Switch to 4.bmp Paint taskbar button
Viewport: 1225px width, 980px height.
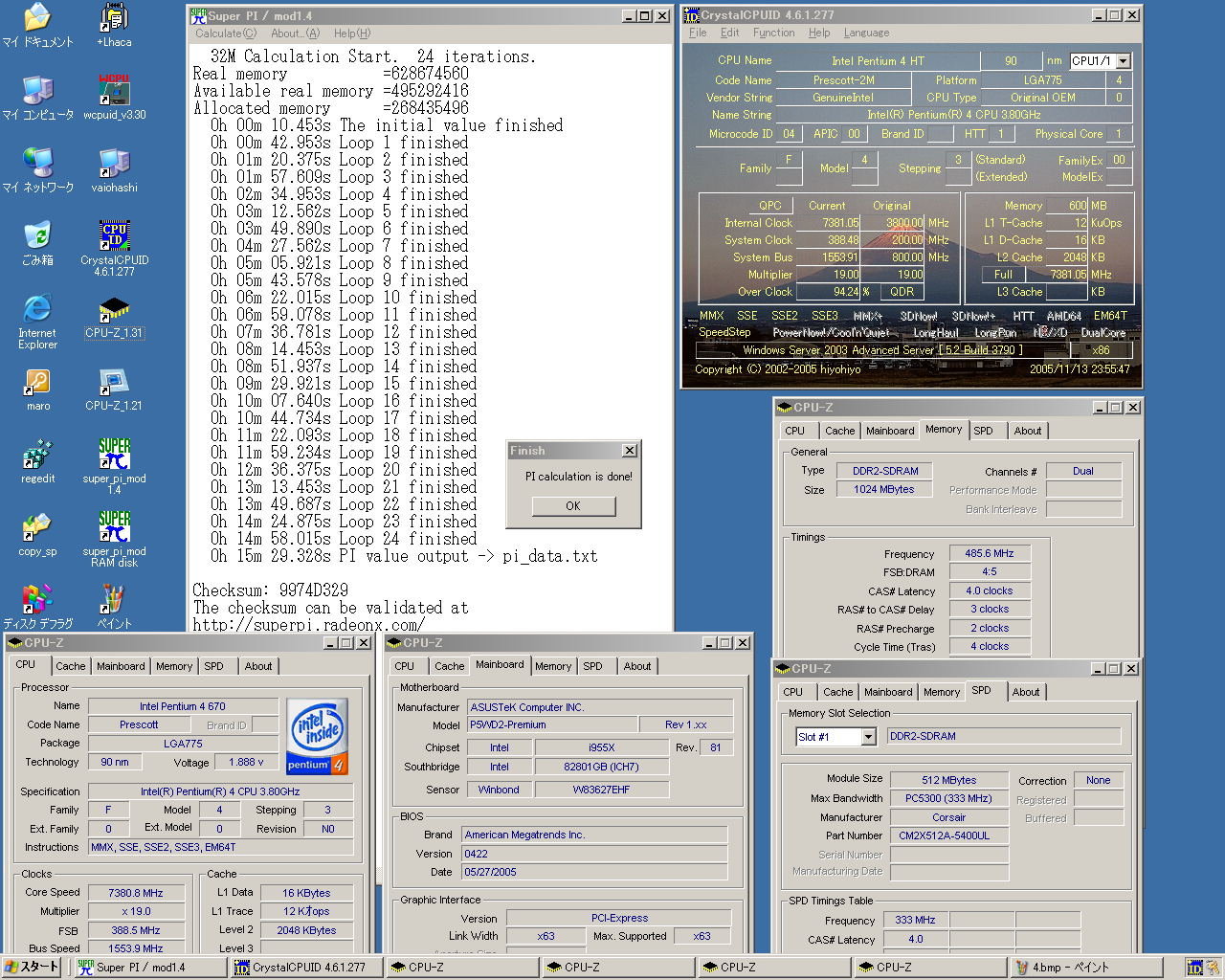click(1086, 968)
